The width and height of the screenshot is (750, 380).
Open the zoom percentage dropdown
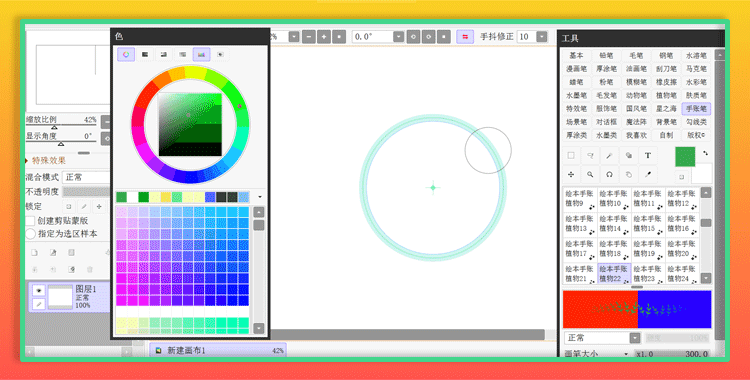294,37
